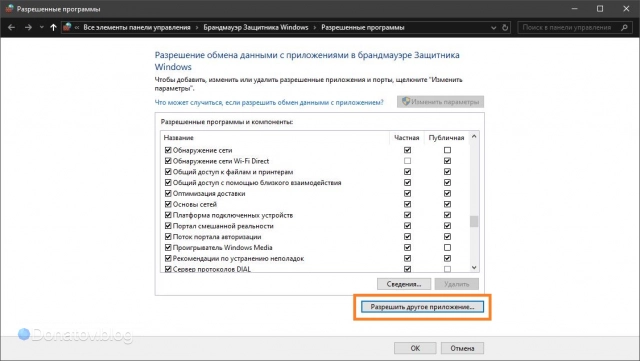This screenshot has height=361, width=640.
Task: Click the 'Удалить' button
Action: pos(456,284)
